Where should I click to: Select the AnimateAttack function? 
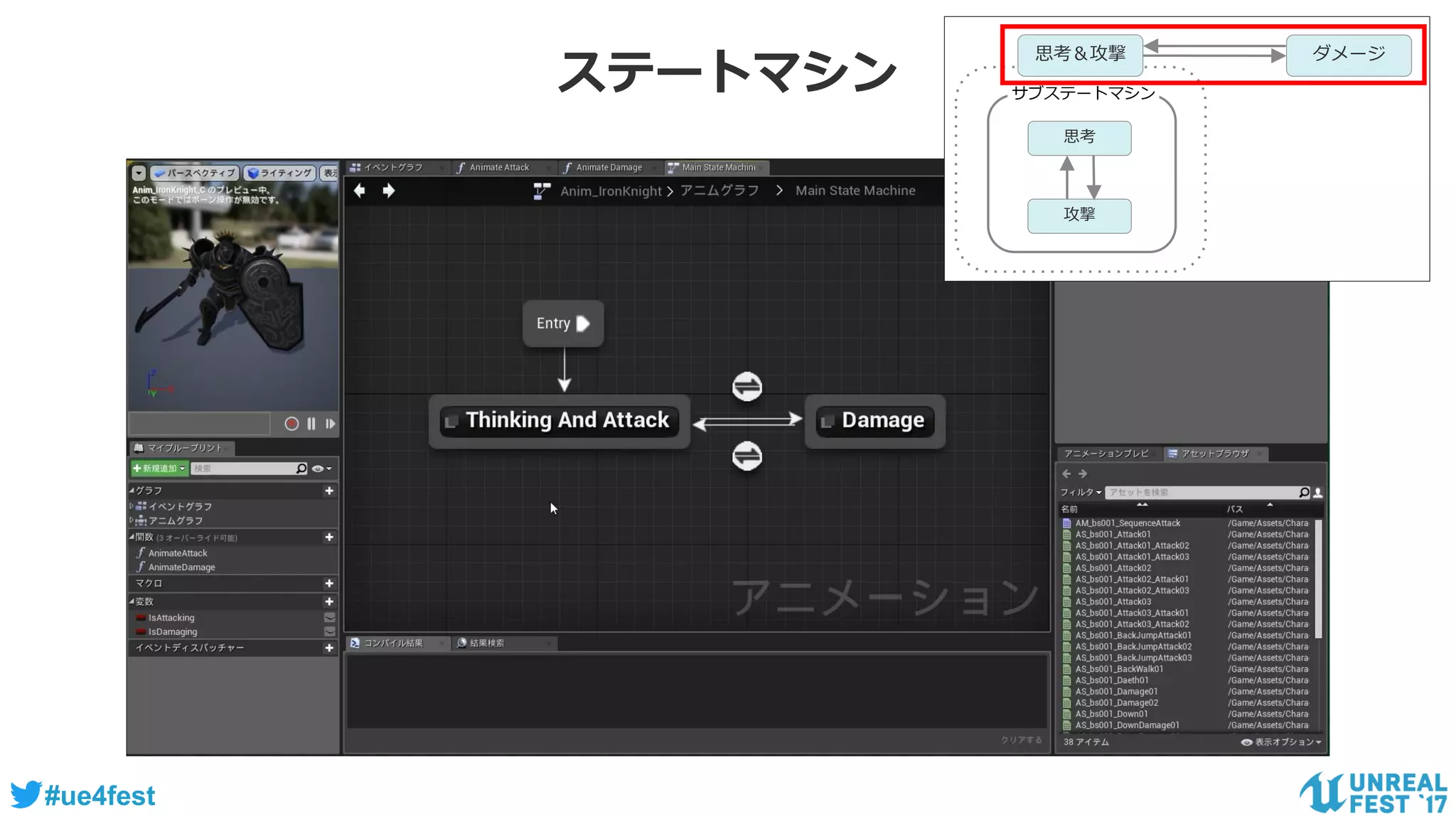click(178, 553)
